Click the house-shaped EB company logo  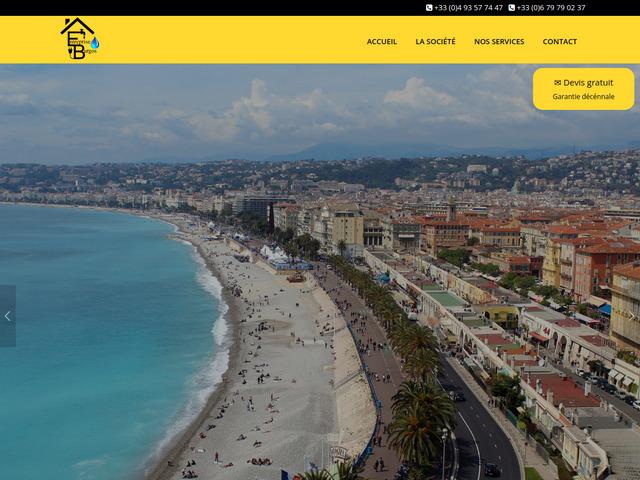coord(80,39)
